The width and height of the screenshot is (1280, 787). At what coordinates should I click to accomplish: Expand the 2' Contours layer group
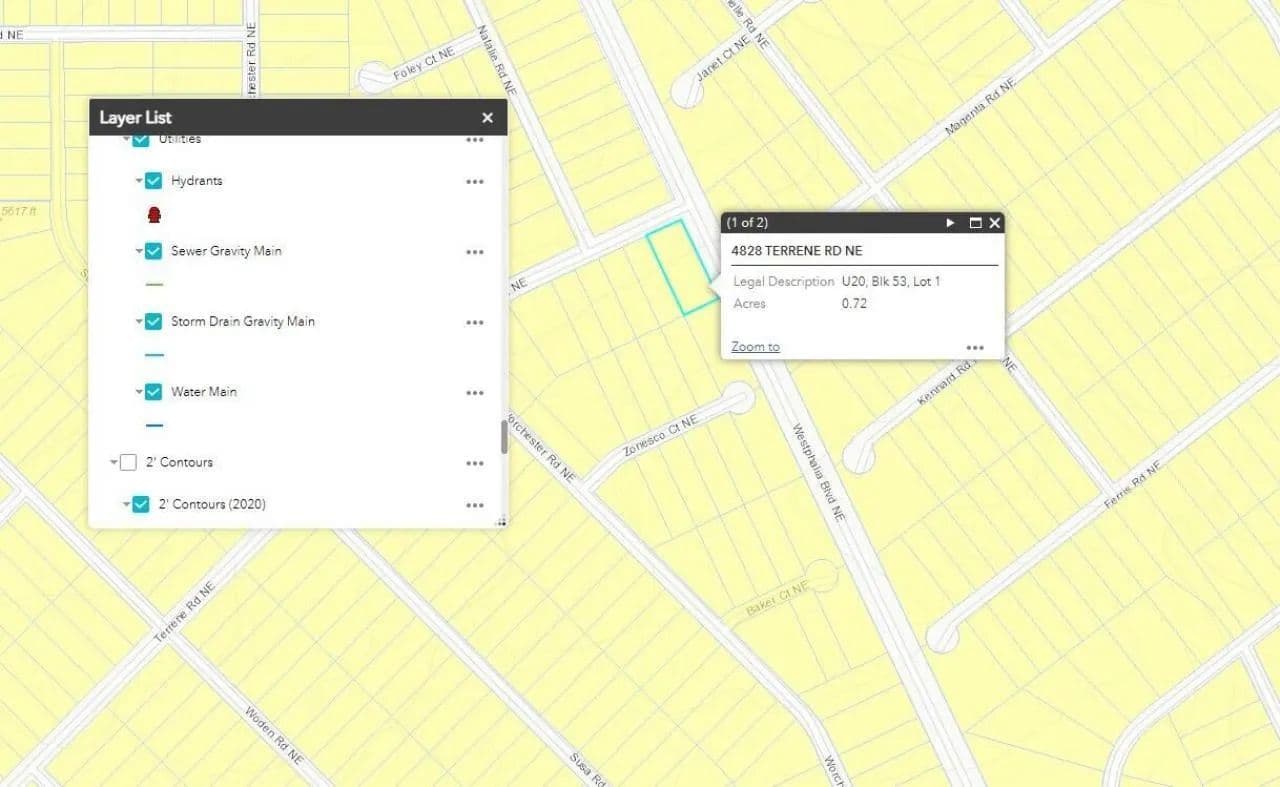114,463
